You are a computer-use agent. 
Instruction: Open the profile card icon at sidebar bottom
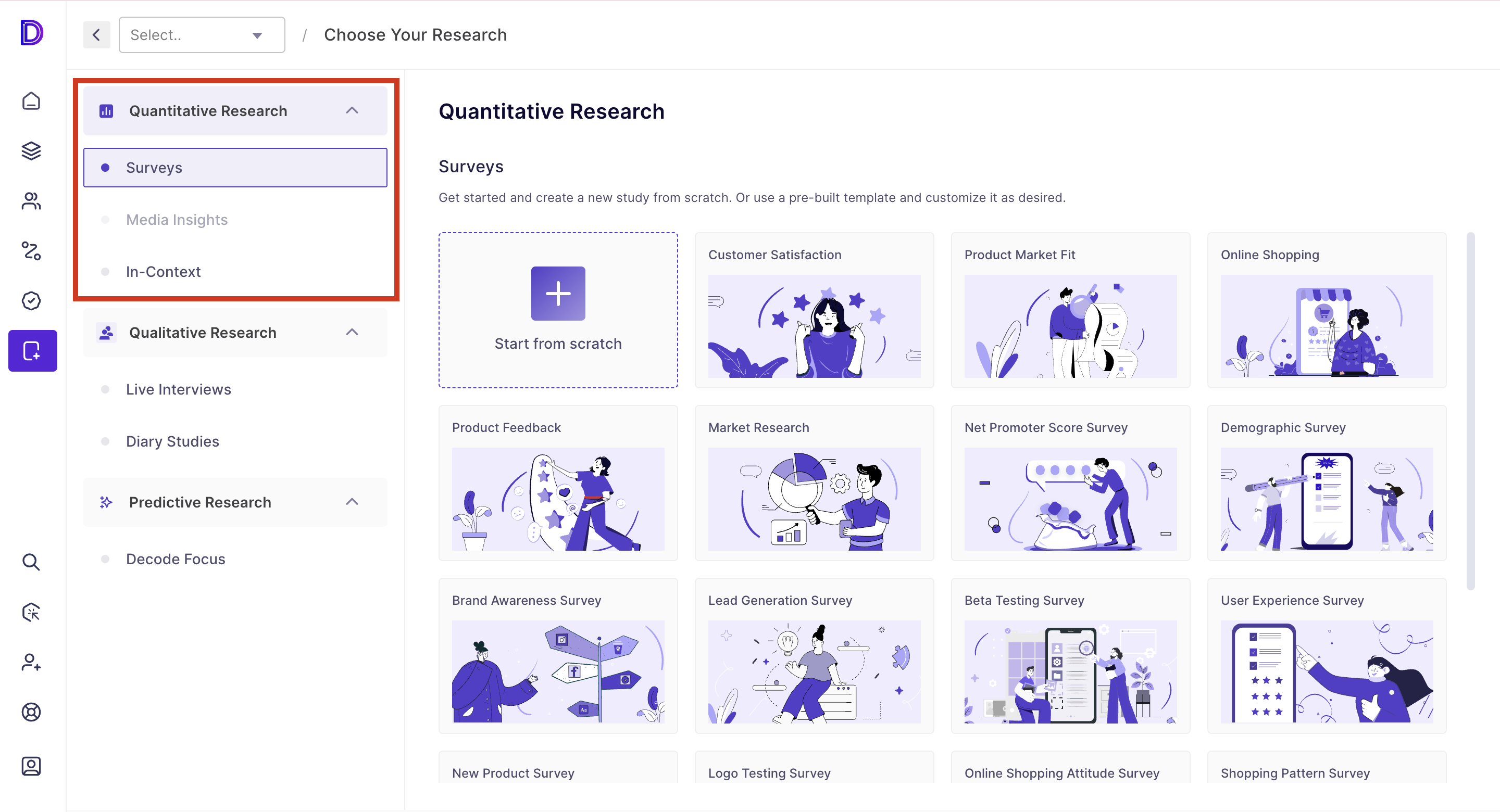click(x=31, y=766)
